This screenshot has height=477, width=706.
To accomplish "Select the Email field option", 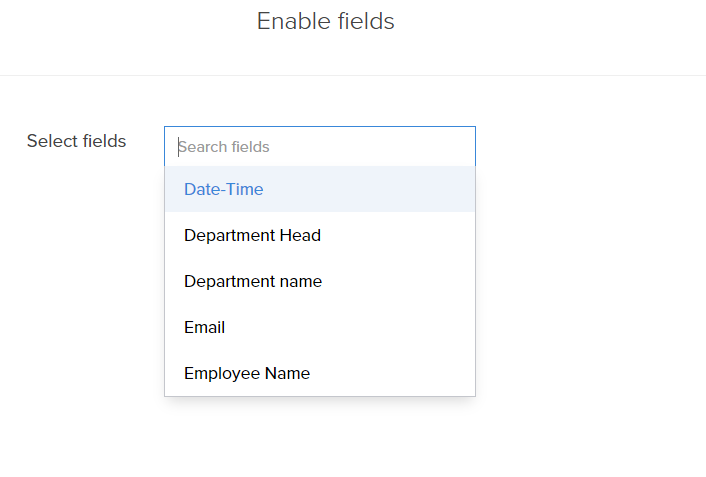I will click(x=205, y=328).
